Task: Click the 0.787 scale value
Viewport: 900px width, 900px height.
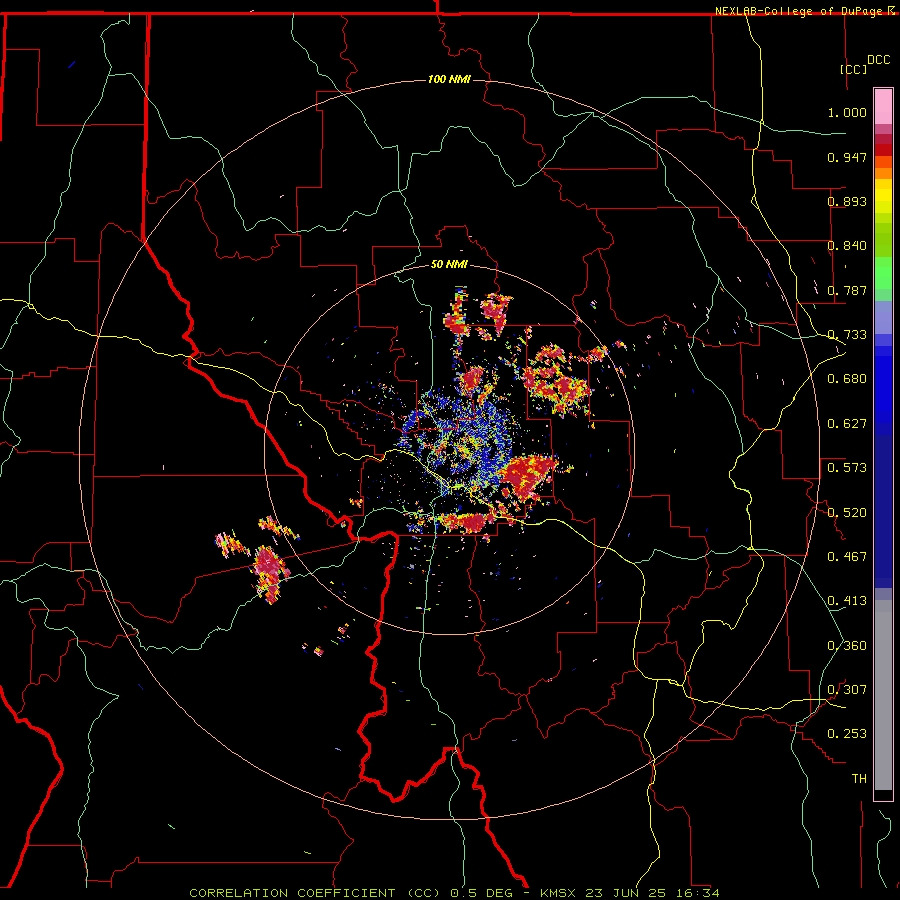Action: click(x=847, y=290)
